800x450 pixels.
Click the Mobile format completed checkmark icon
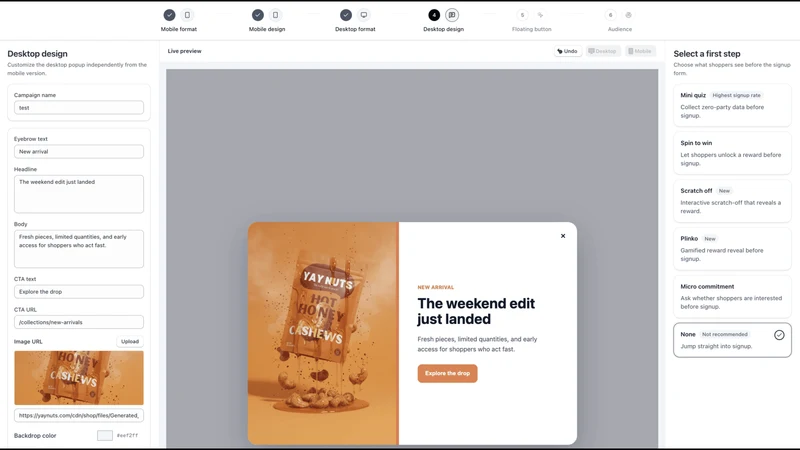point(169,15)
